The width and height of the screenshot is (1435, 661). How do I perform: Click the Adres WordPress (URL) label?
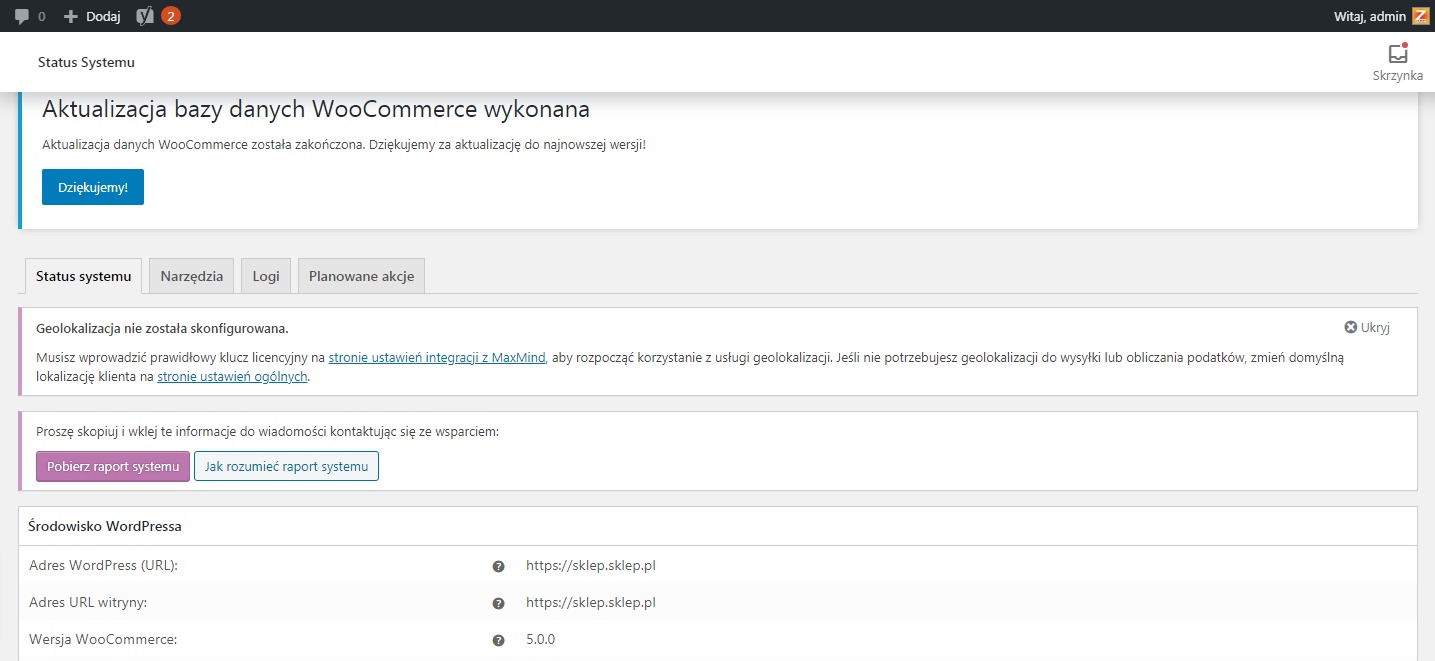coord(103,566)
